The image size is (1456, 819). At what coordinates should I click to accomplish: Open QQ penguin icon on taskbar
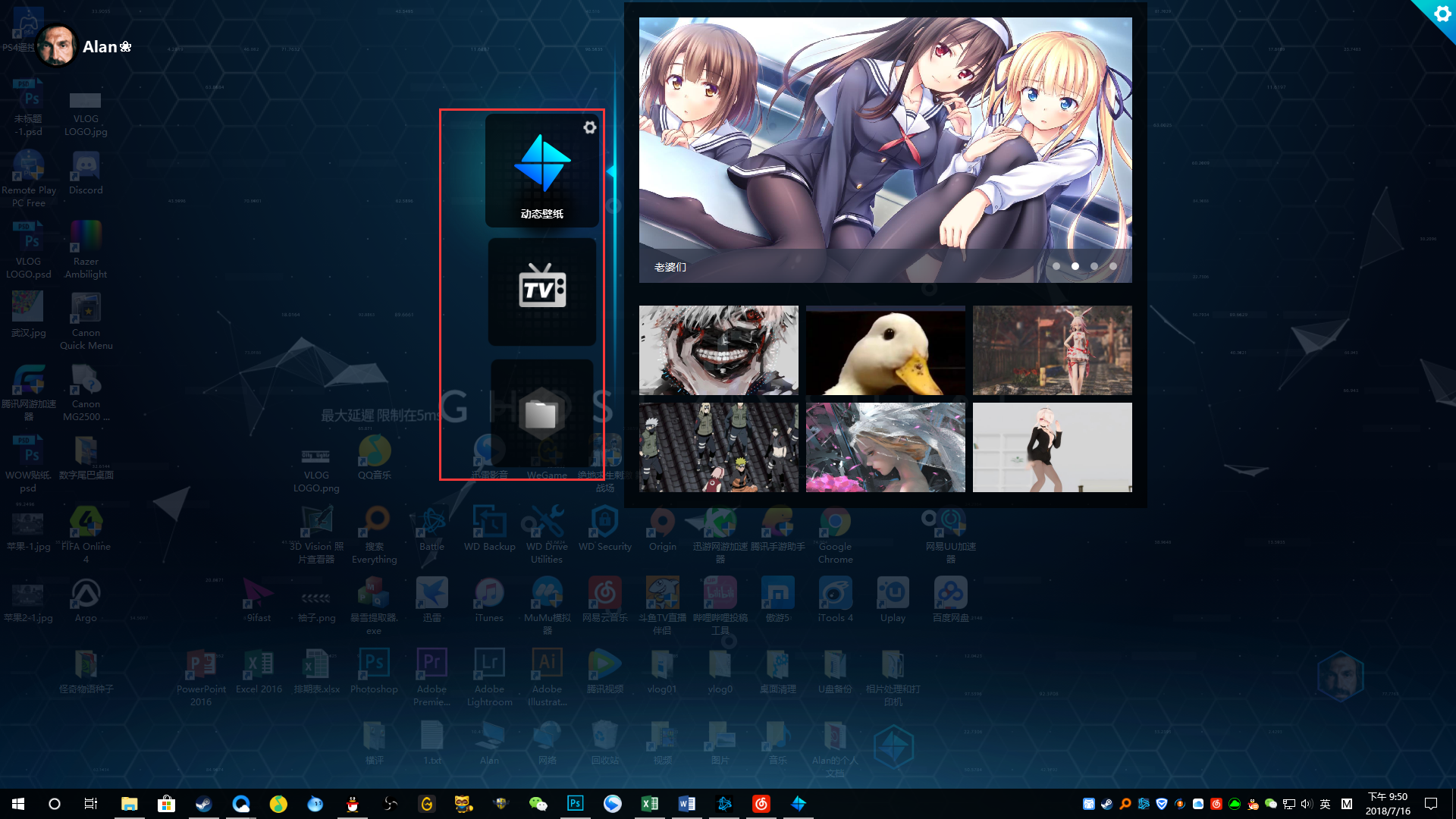pos(352,804)
